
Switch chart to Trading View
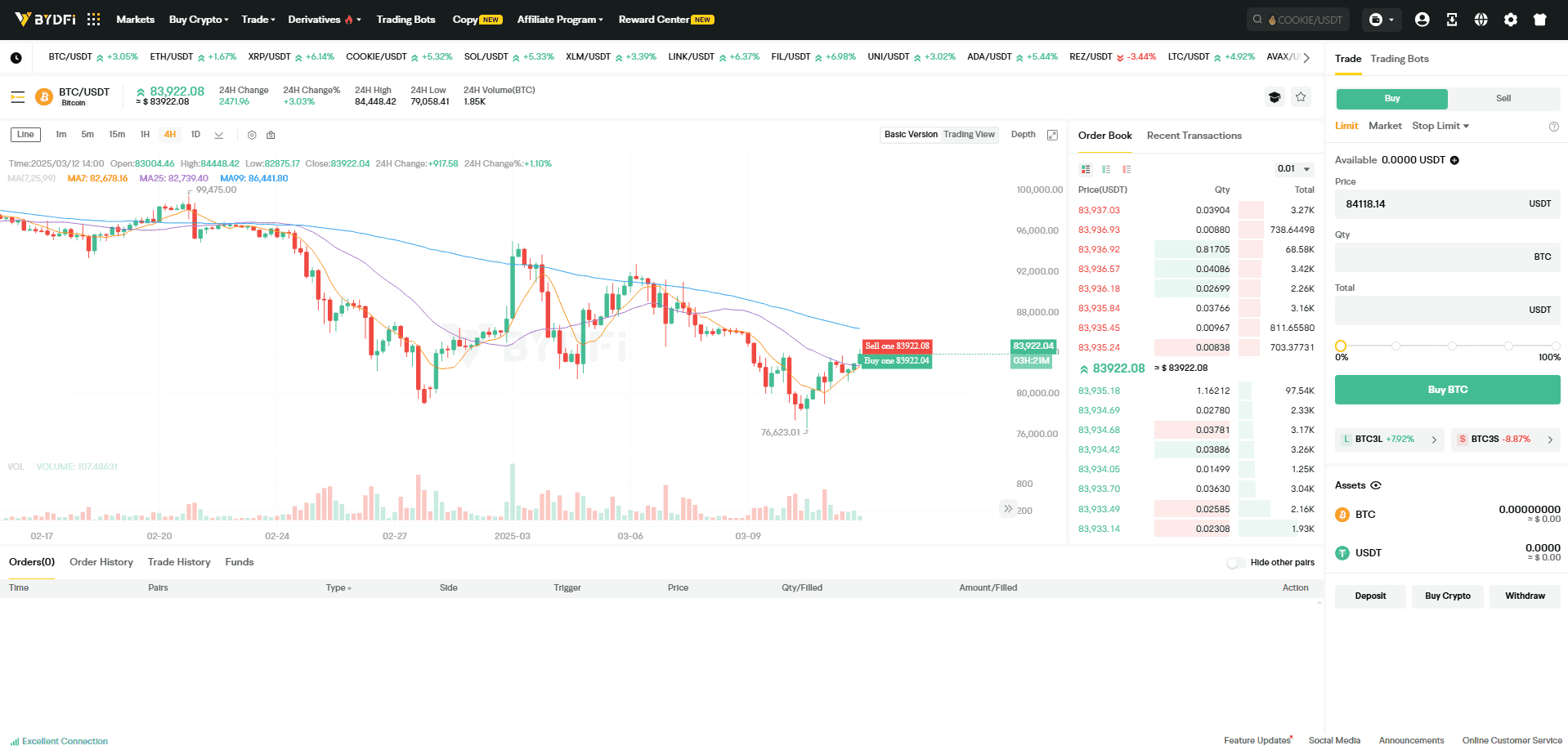(x=969, y=135)
